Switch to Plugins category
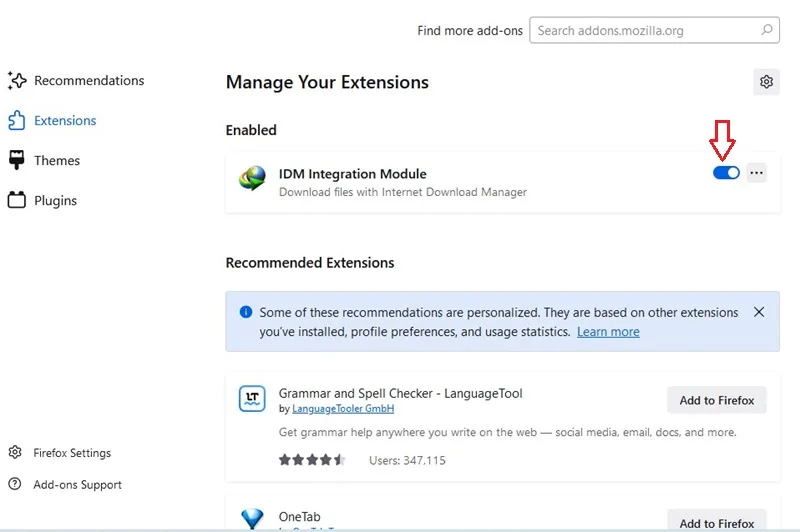The width and height of the screenshot is (800, 532). [42, 200]
